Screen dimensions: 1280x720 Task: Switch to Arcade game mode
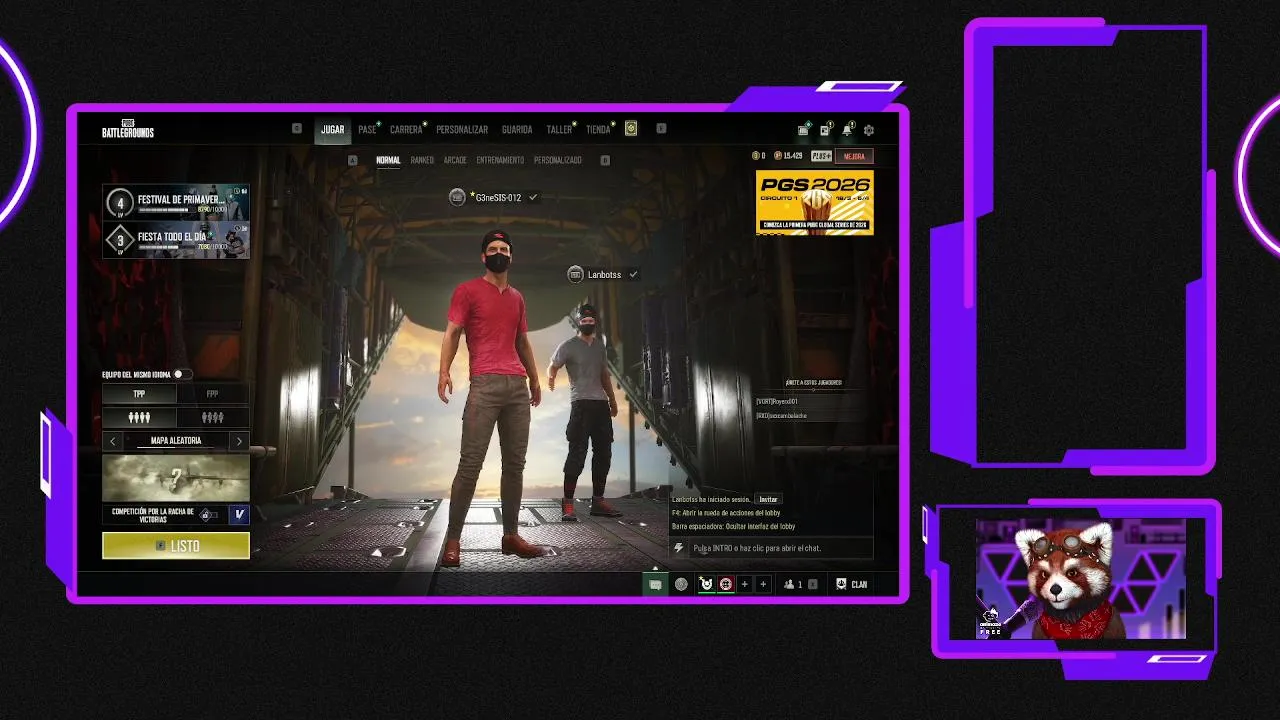pos(455,160)
